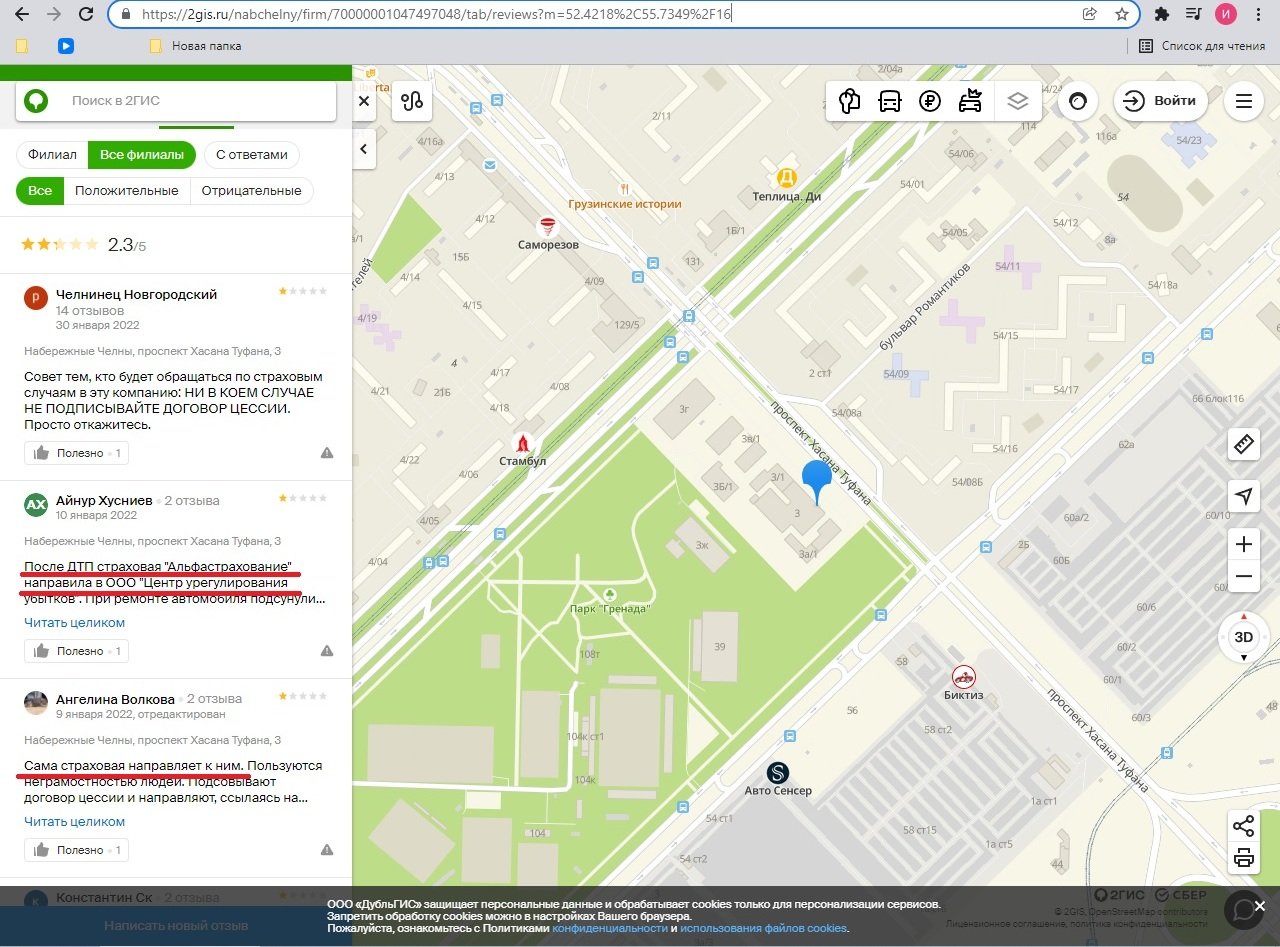Open the Chrome three-dot menu

pyautogui.click(x=1259, y=14)
